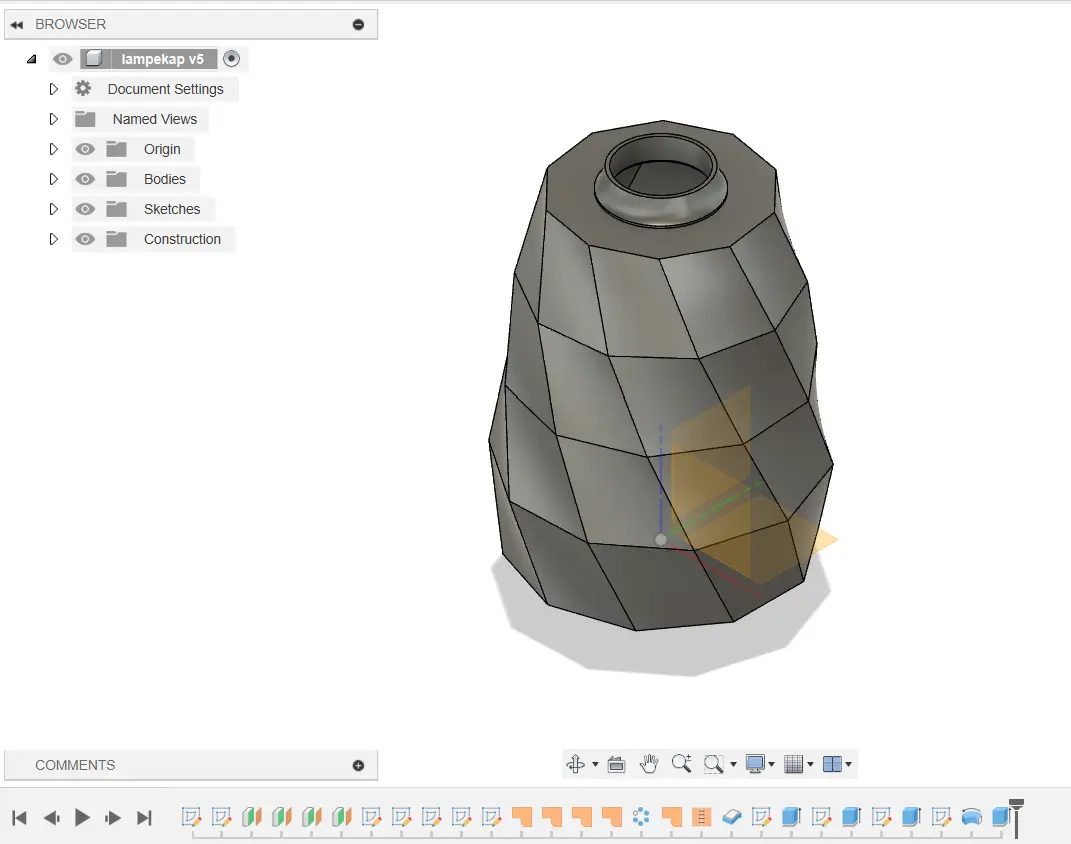Expand the Comments panel with the round plus button

click(x=358, y=765)
